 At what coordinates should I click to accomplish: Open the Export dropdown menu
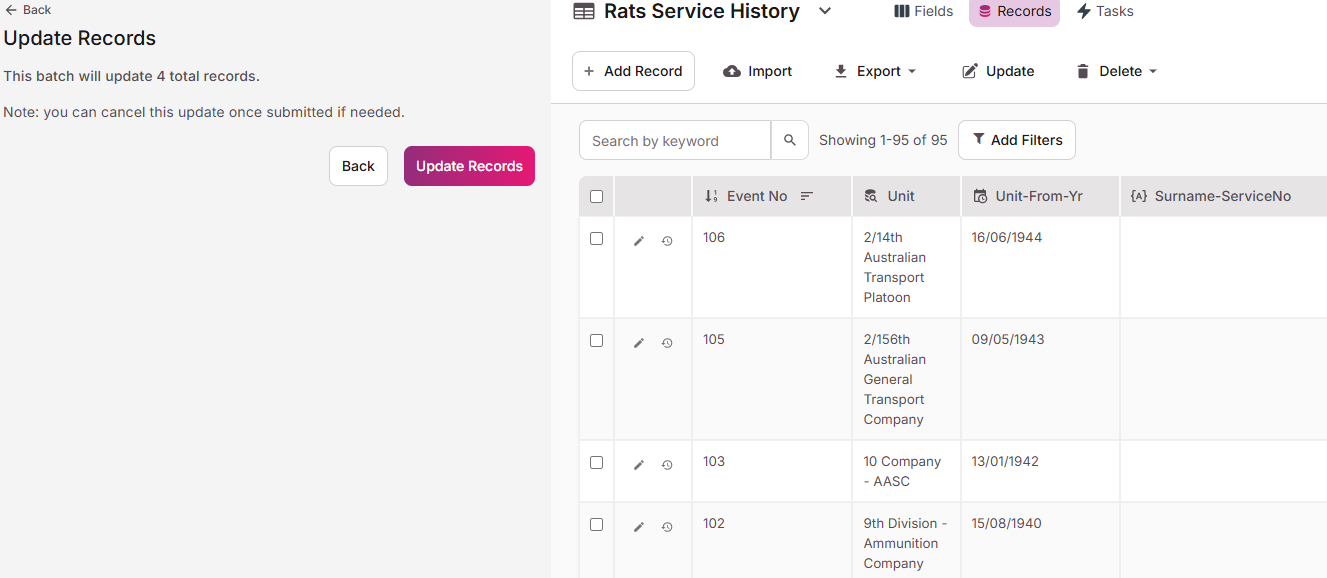tap(876, 71)
